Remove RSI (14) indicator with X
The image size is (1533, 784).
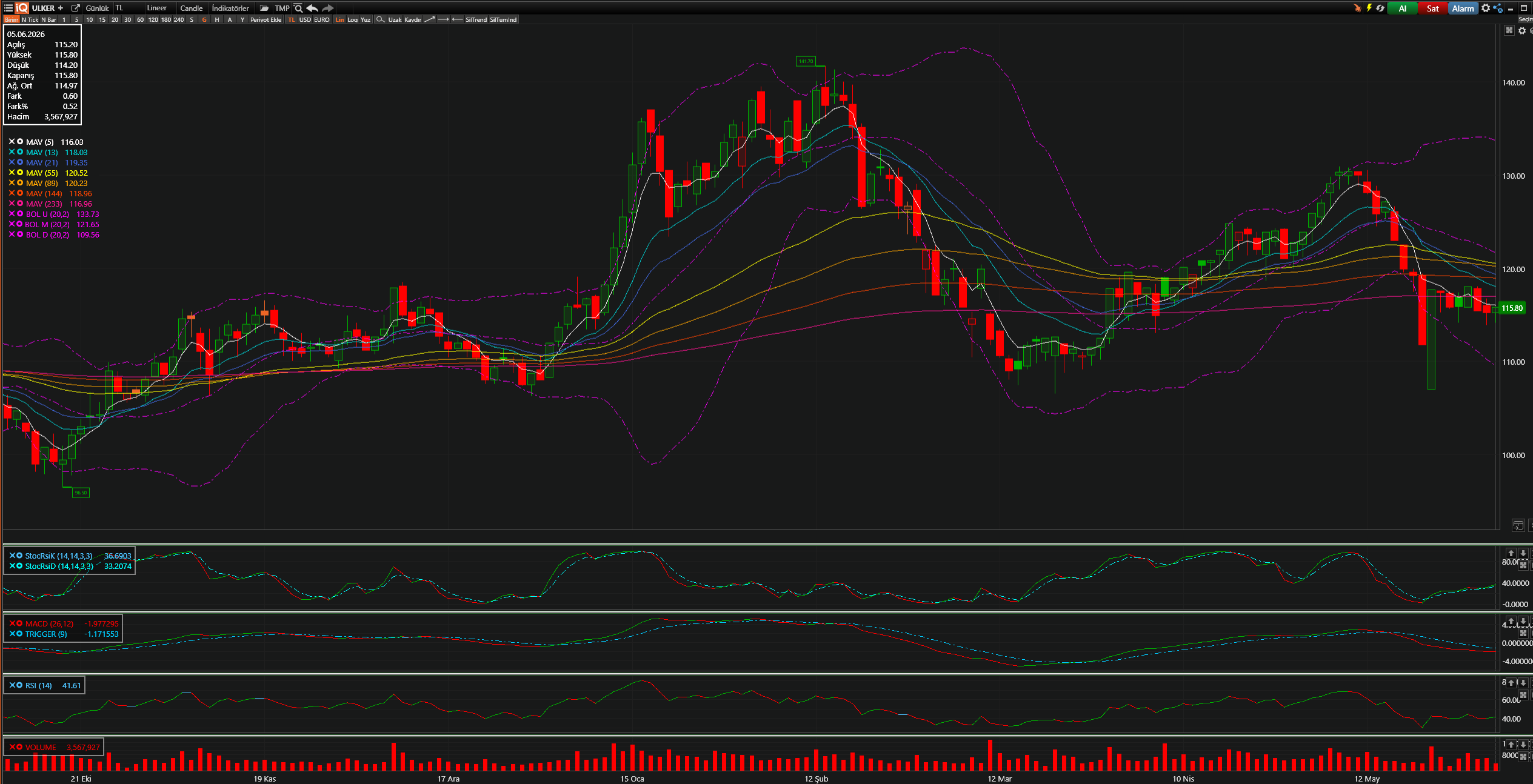12,685
